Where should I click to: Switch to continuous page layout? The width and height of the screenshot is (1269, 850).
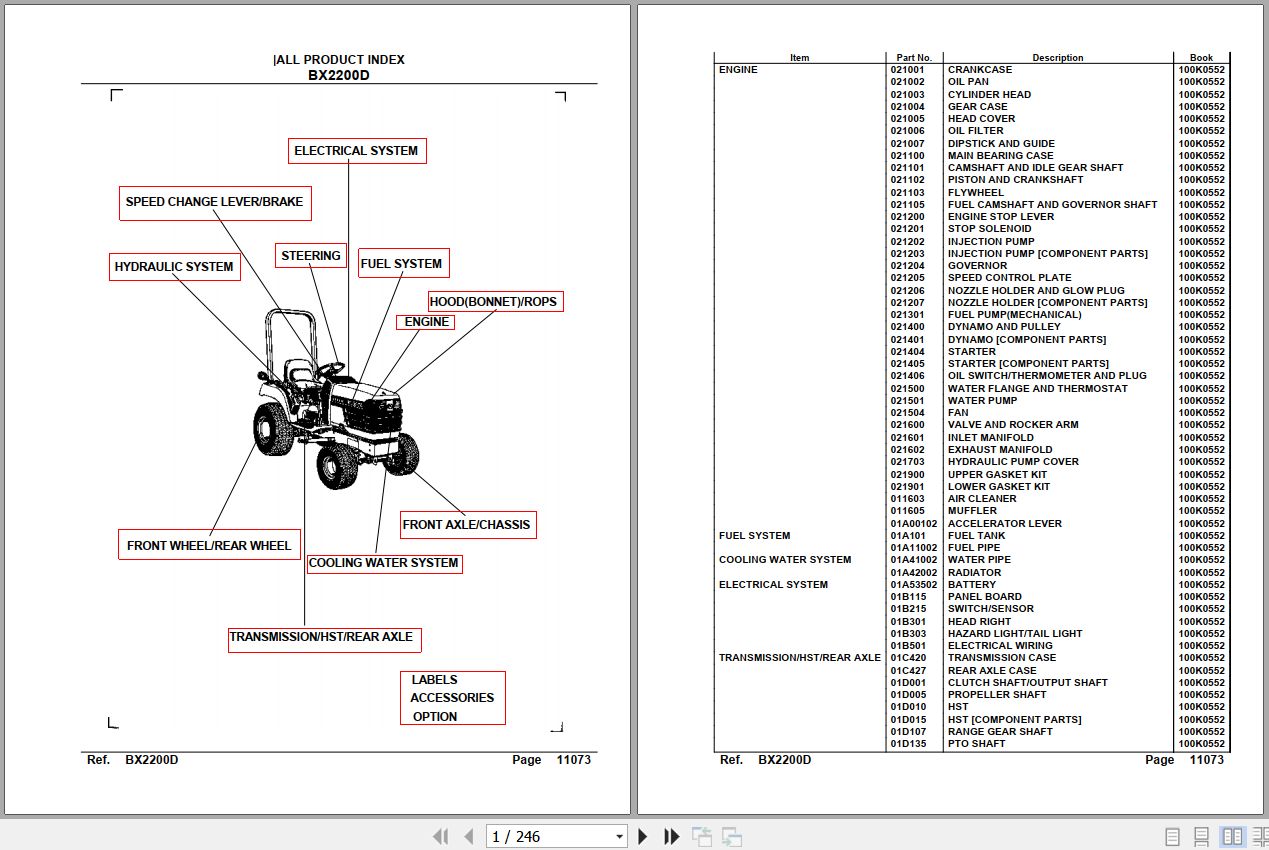[1202, 837]
